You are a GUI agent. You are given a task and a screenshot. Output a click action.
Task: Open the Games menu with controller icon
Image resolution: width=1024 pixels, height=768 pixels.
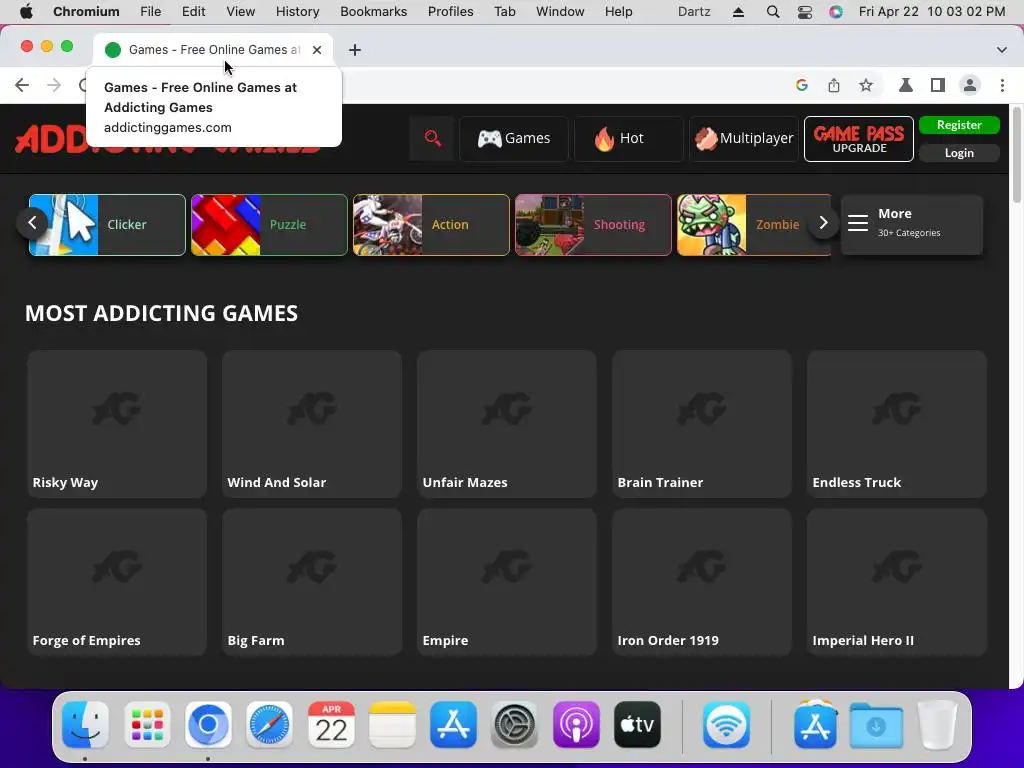pos(514,138)
